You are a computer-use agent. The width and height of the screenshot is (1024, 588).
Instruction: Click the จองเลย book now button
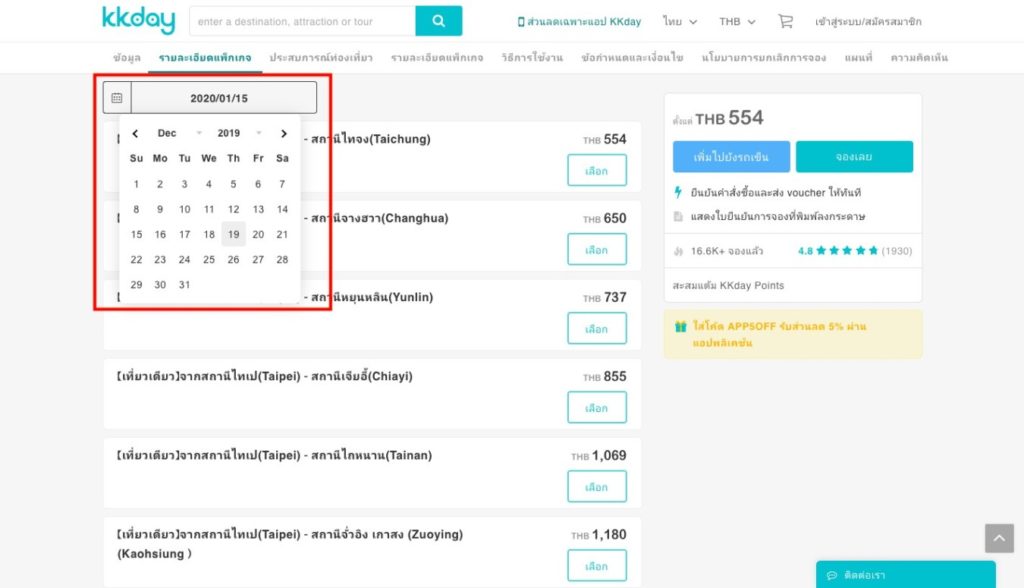pyautogui.click(x=854, y=157)
